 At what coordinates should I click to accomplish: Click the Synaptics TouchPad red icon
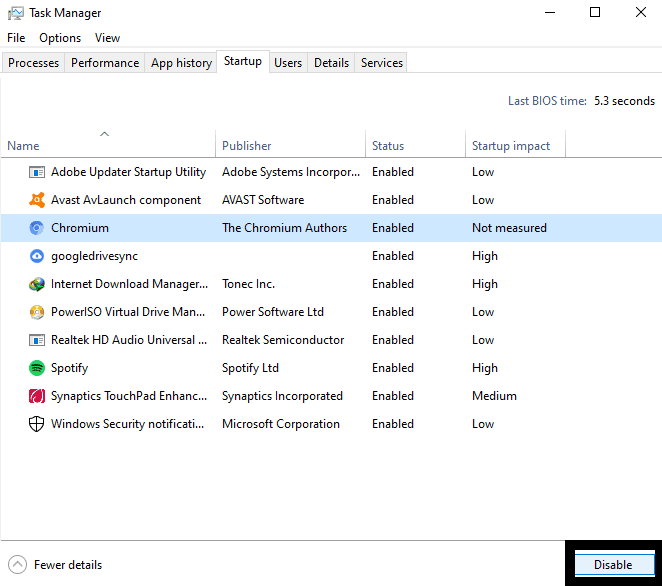(37, 396)
